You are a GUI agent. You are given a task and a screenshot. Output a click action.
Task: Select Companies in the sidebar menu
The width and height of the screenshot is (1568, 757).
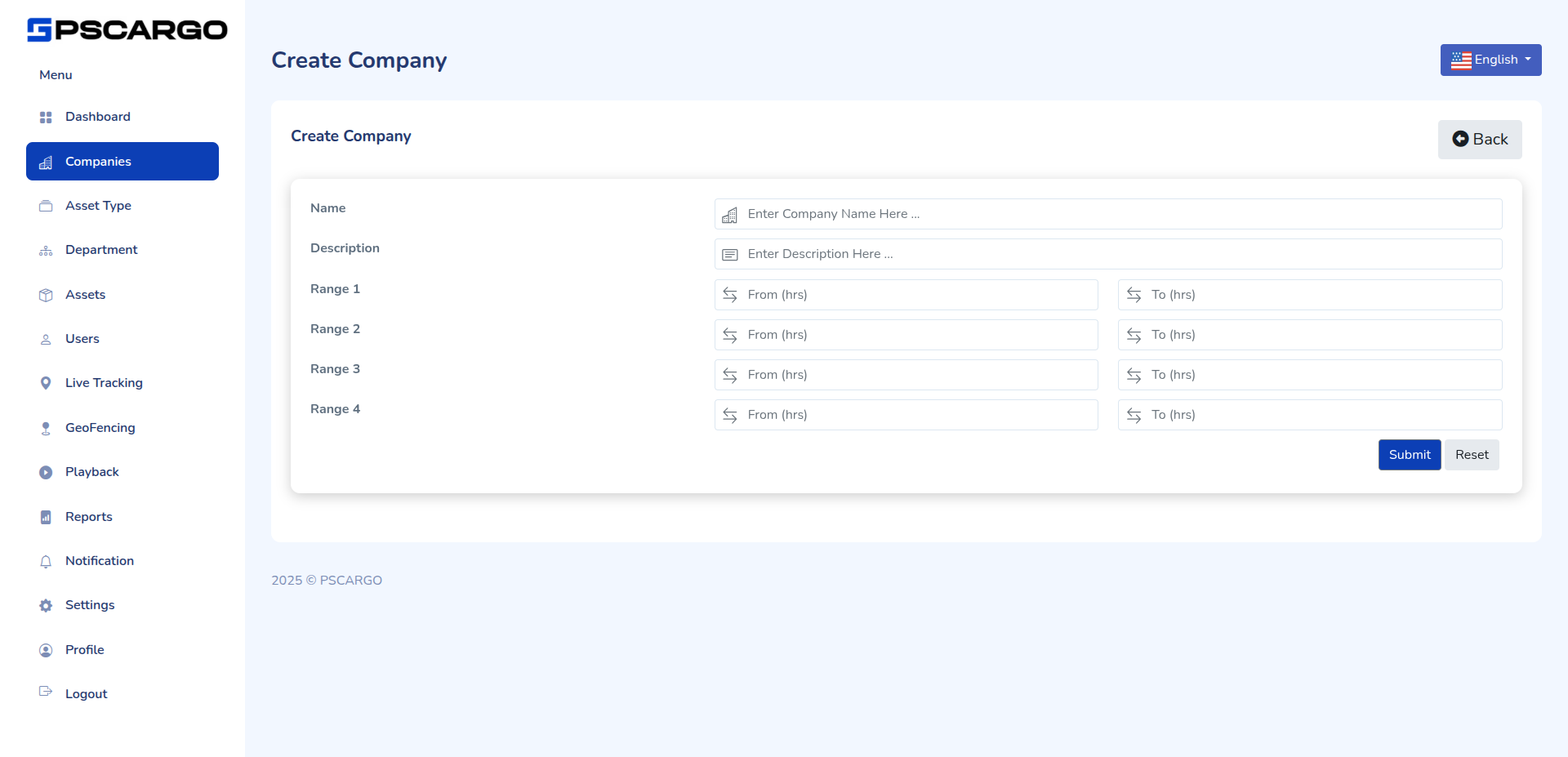(x=98, y=161)
